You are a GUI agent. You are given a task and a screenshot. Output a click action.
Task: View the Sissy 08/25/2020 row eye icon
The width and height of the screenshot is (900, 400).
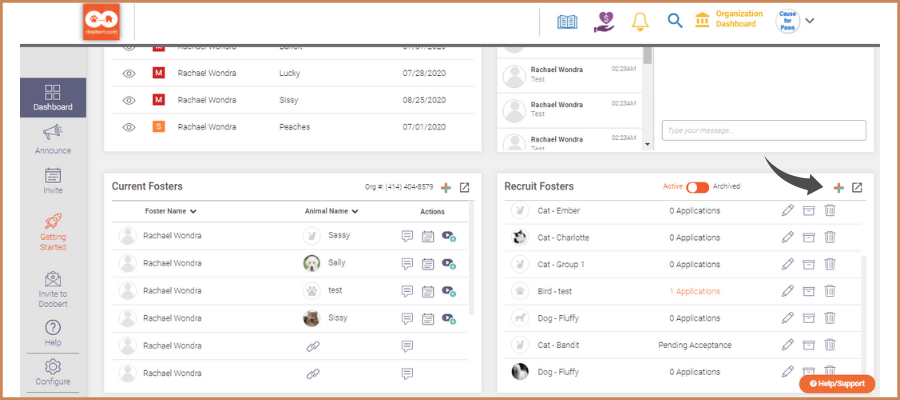[129, 100]
